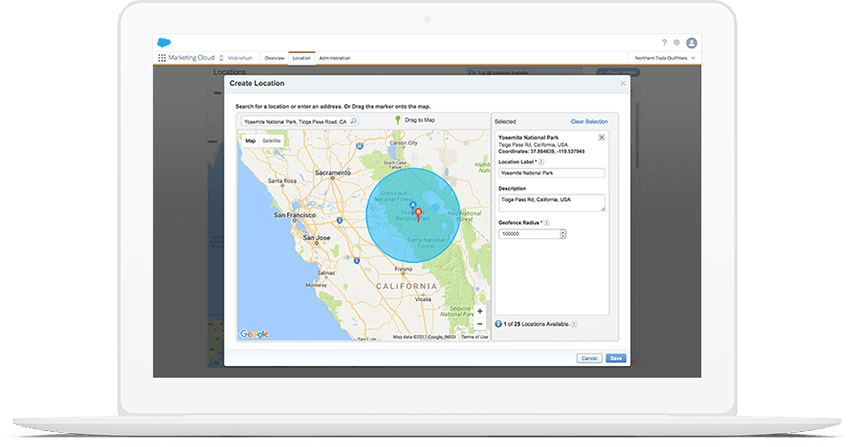
Task: Click the MobilePush phone icon
Action: coord(221,58)
